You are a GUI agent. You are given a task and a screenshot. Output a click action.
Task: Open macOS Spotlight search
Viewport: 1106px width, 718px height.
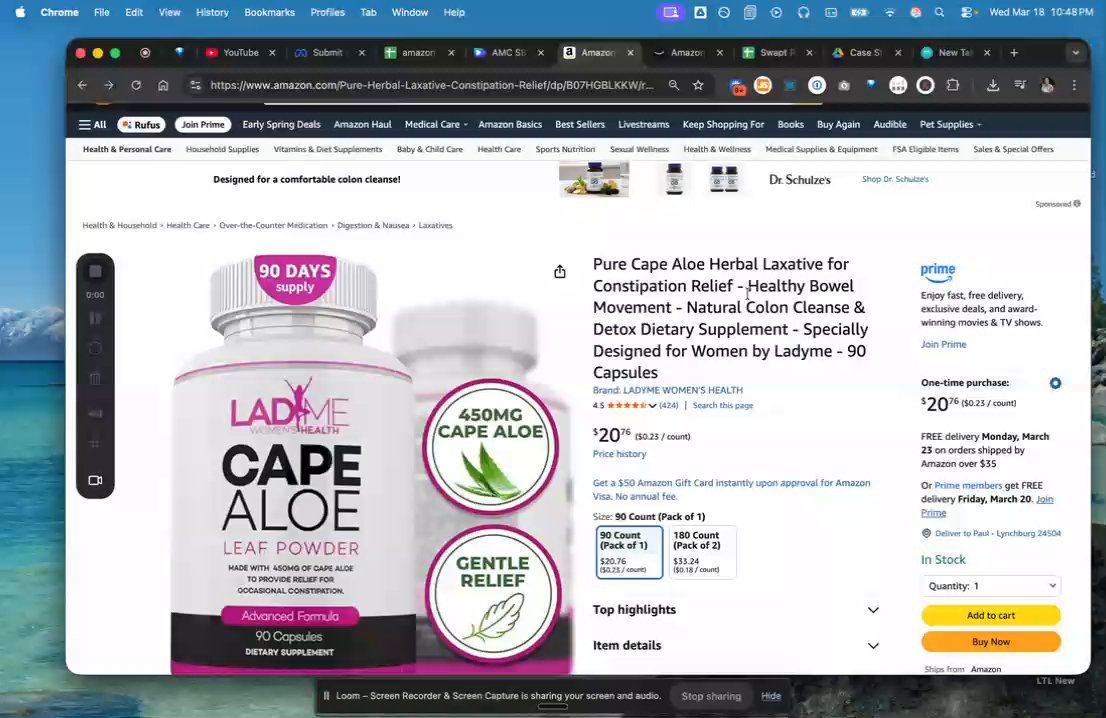tap(940, 12)
